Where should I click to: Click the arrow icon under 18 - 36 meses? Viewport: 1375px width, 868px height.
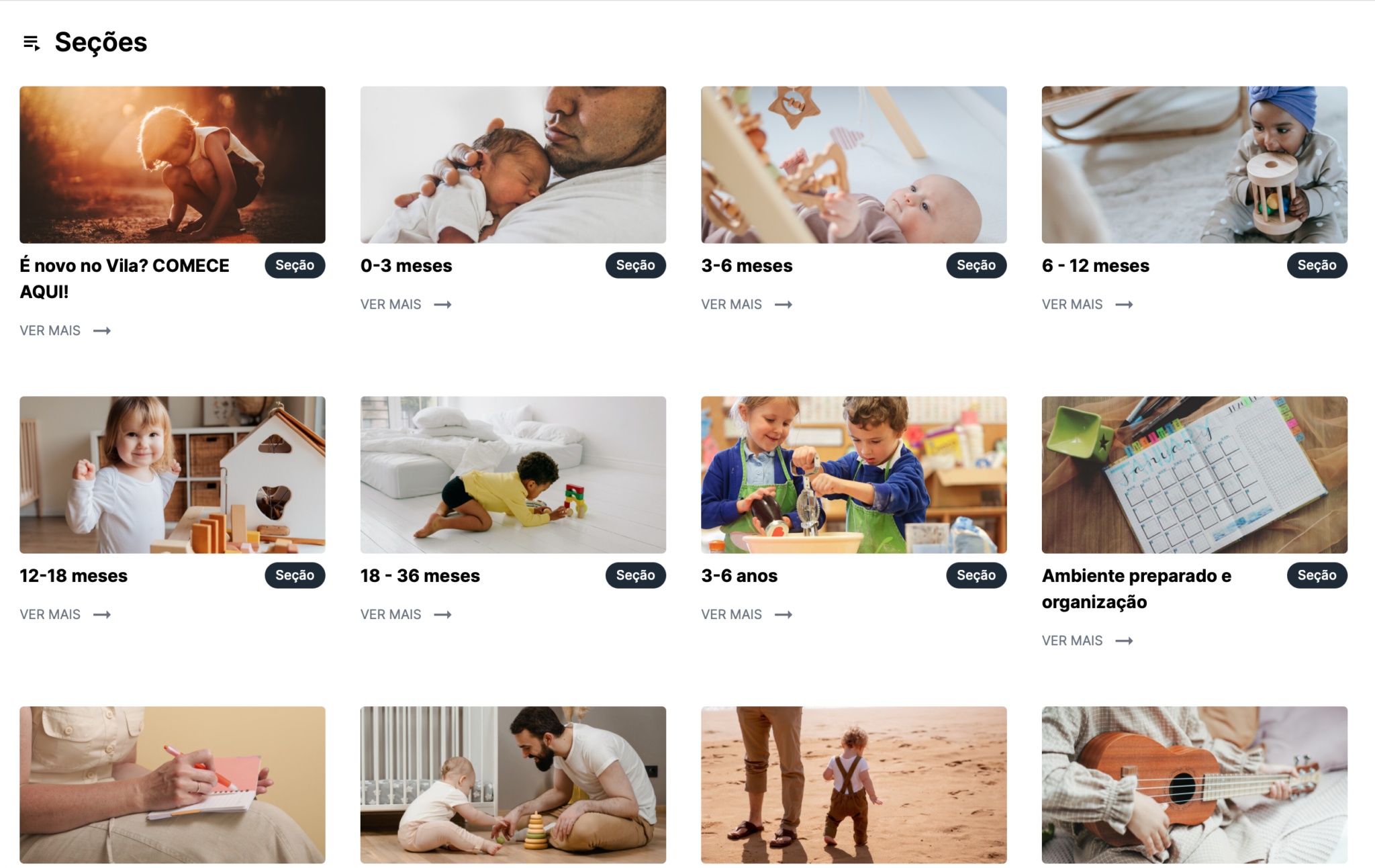coord(442,615)
